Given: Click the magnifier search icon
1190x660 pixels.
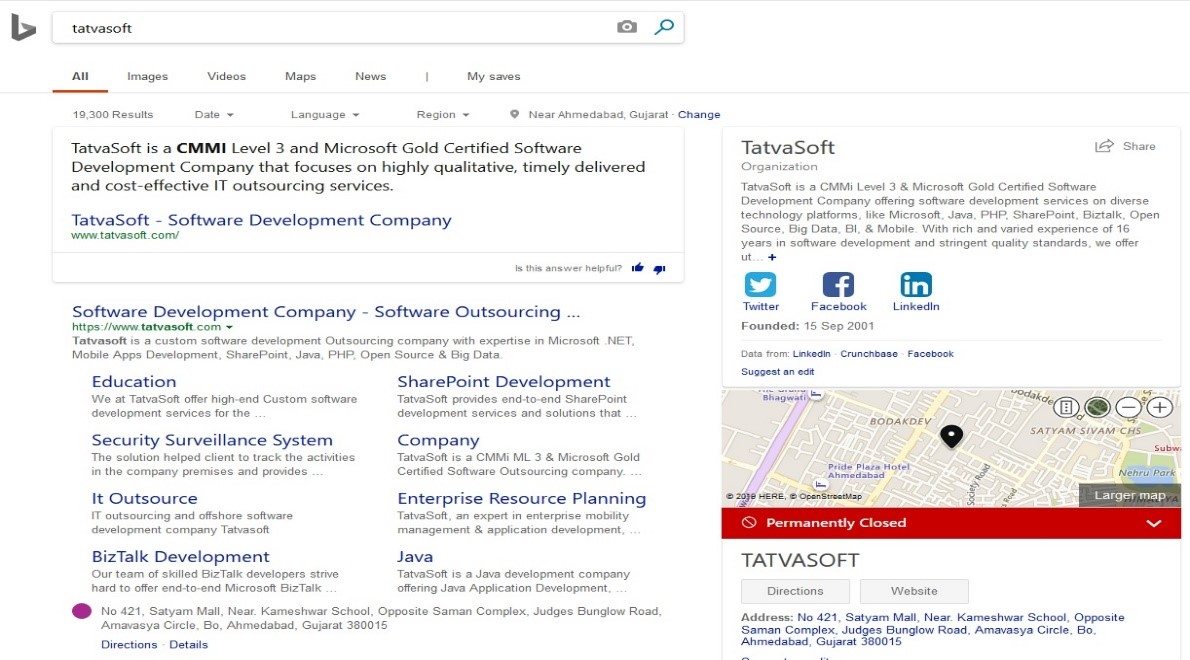Looking at the screenshot, I should coord(664,27).
